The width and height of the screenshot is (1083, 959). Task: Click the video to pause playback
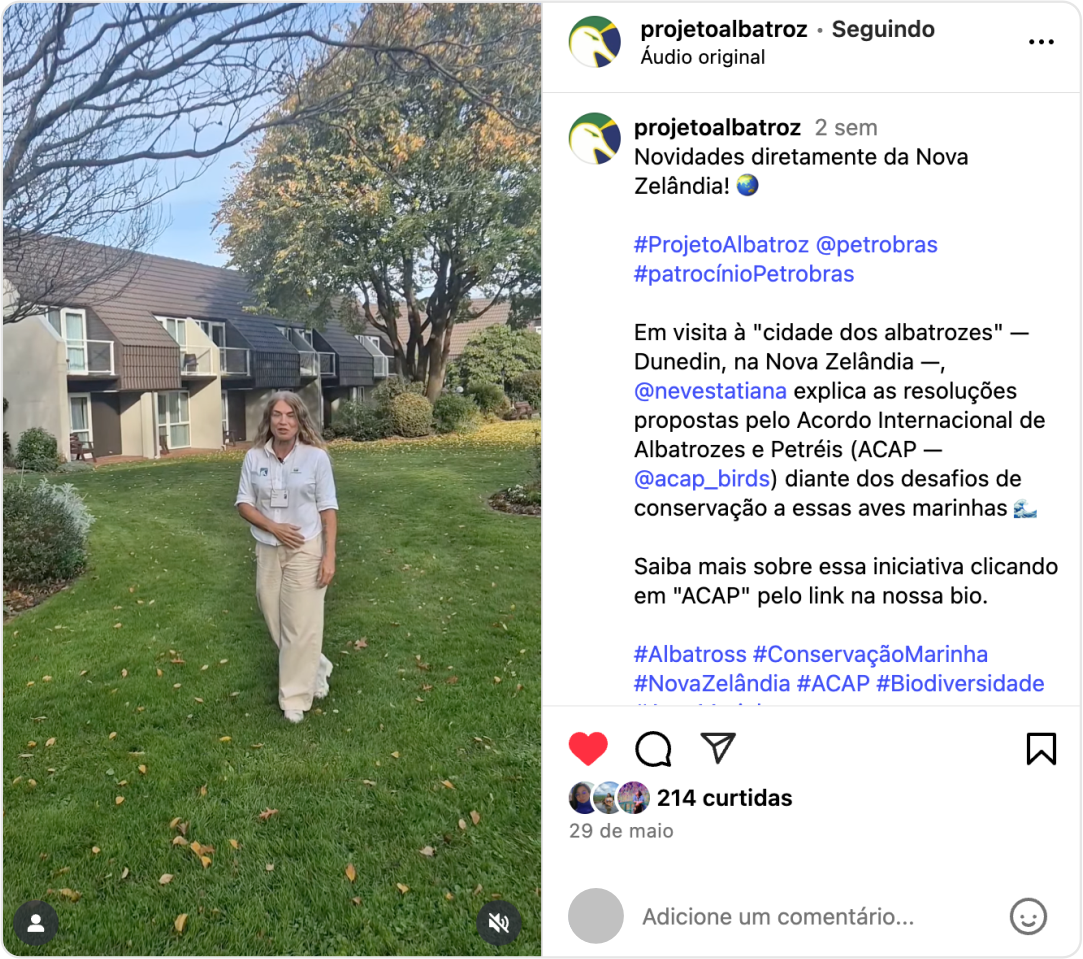point(272,480)
